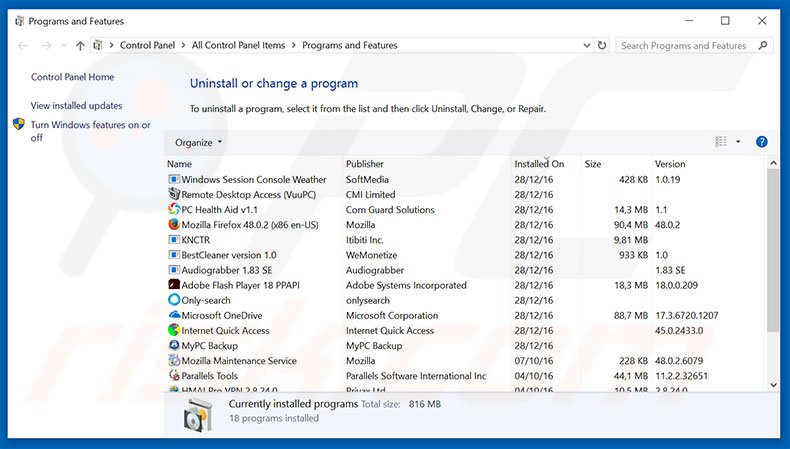
Task: Open Turn Windows features on or off
Action: tap(91, 131)
